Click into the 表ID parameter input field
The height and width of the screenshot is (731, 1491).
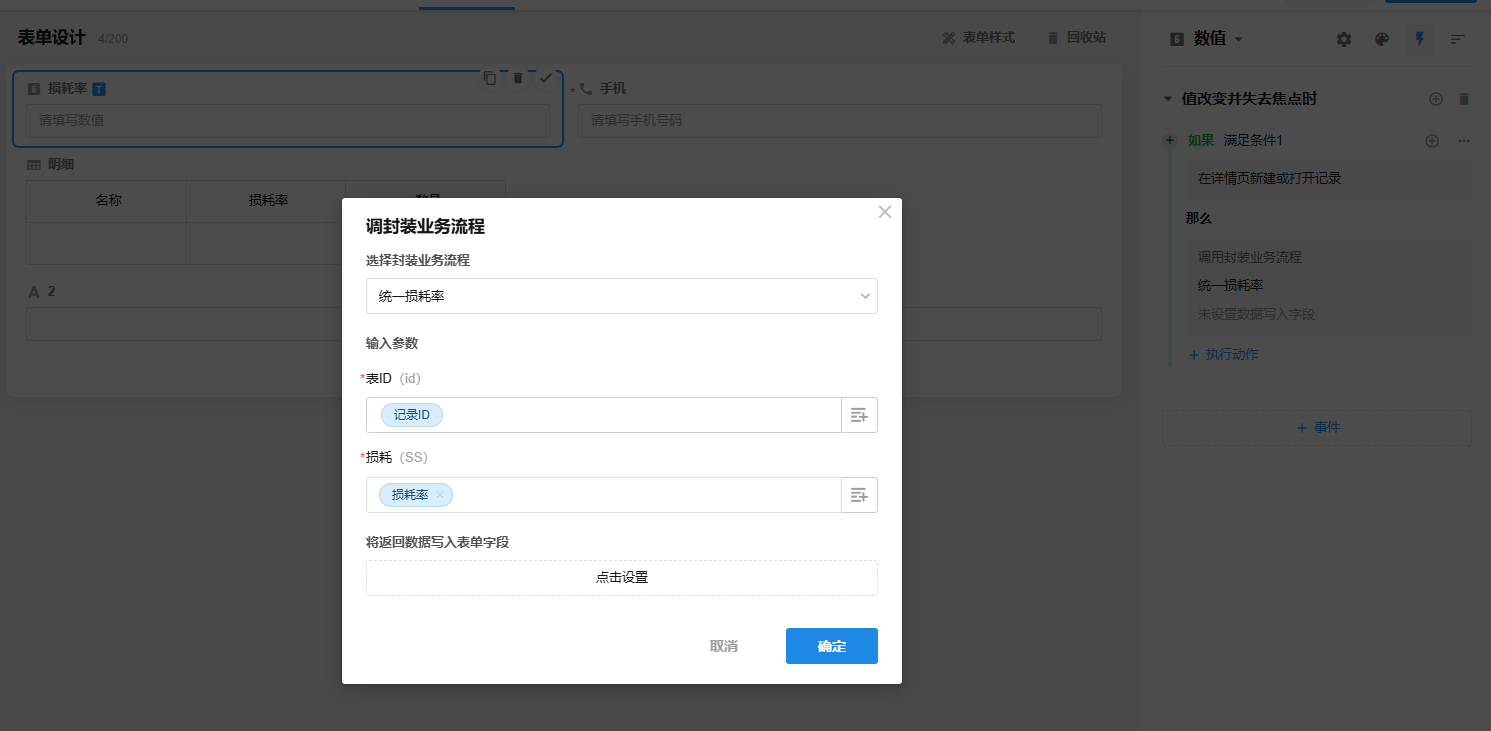(x=640, y=415)
